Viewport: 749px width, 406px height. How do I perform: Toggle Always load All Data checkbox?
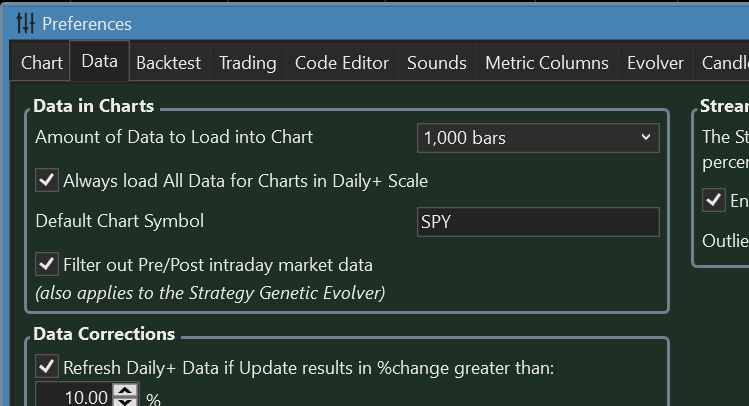click(46, 180)
